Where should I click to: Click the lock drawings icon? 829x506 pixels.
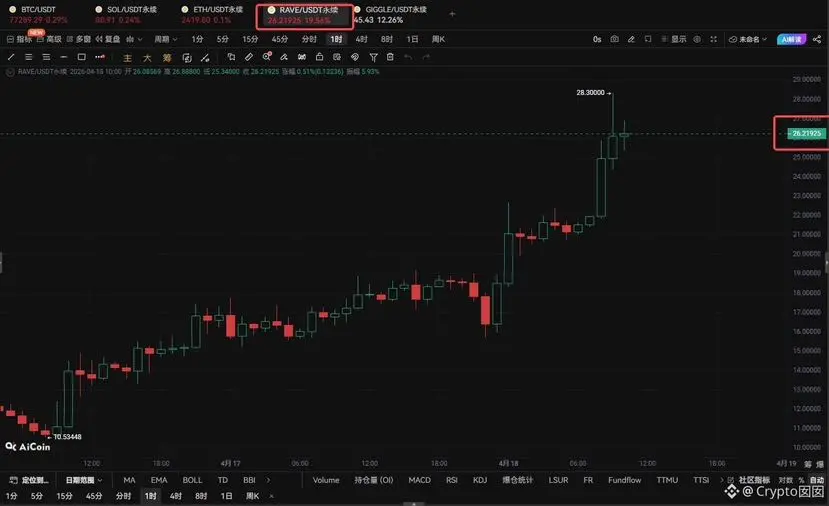pyautogui.click(x=319, y=57)
